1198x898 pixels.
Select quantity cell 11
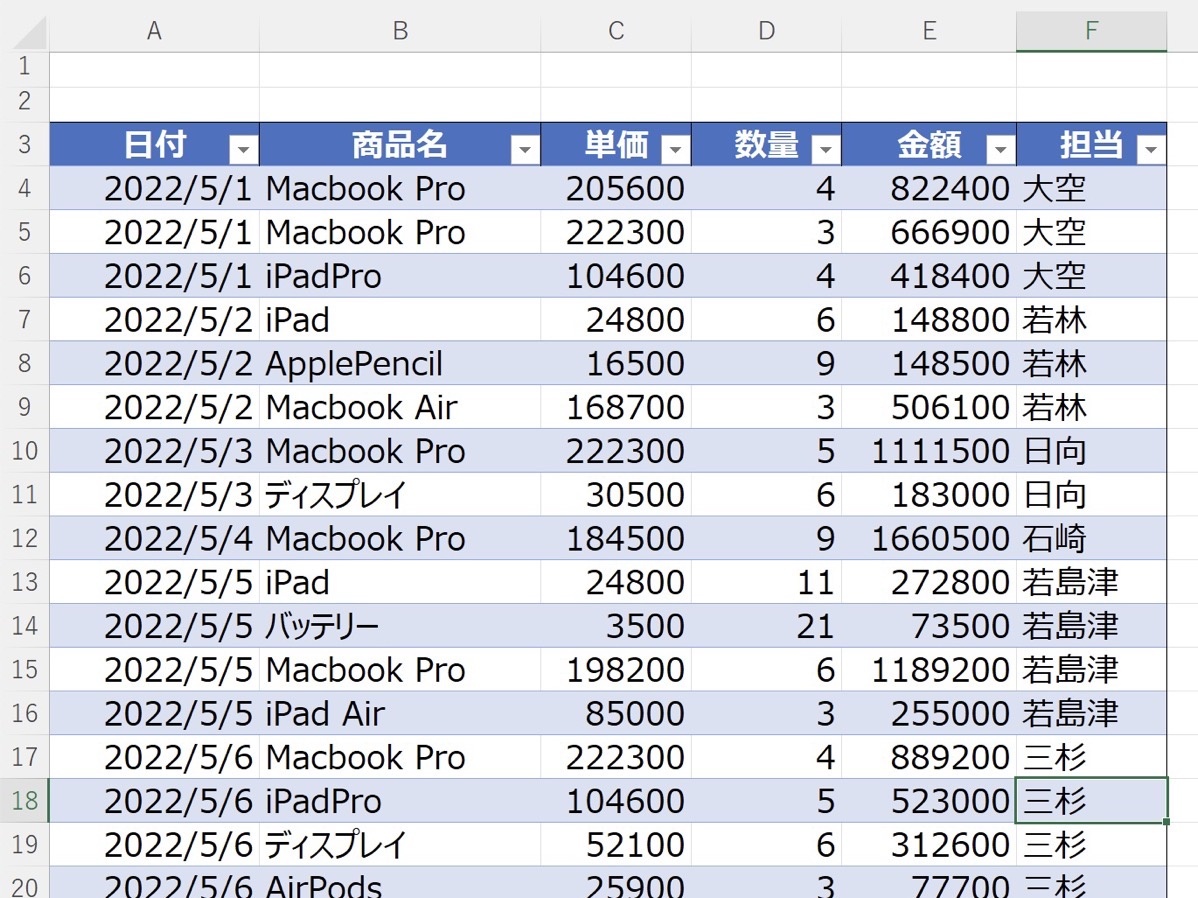coord(766,582)
